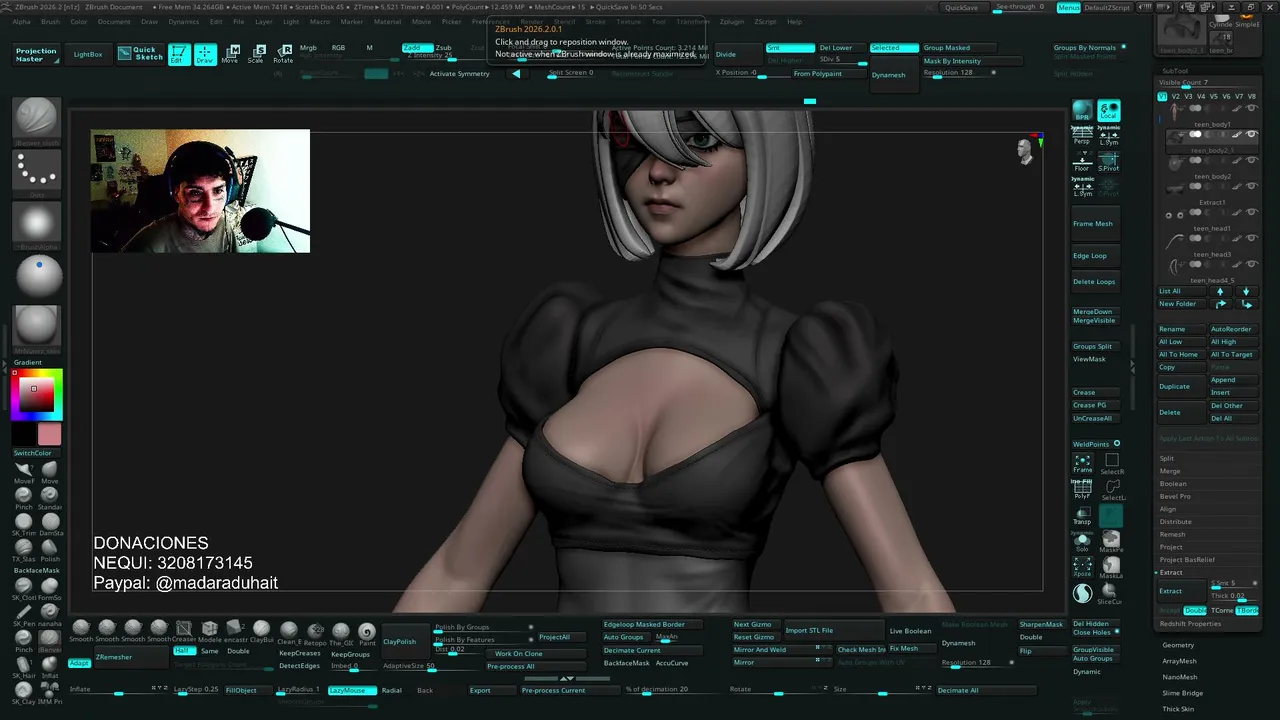Select the Persp perspective icon
The width and height of the screenshot is (1280, 720).
(x=1082, y=135)
